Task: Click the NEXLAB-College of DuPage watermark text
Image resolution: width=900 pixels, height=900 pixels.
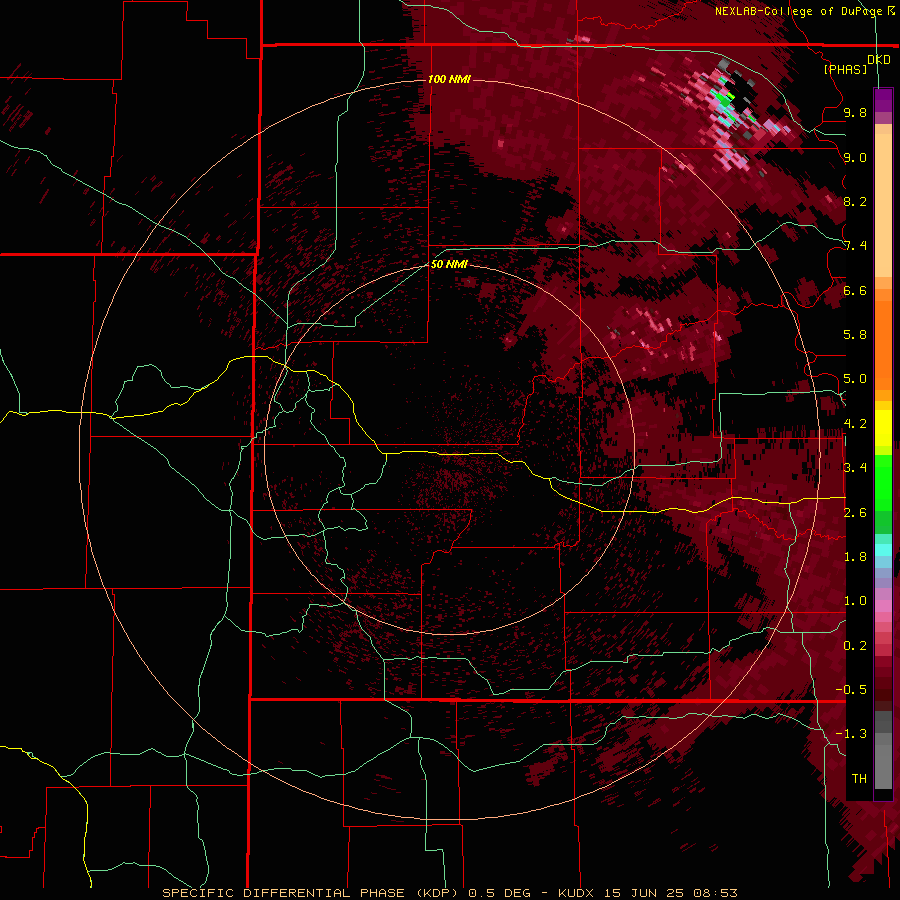Action: point(798,11)
